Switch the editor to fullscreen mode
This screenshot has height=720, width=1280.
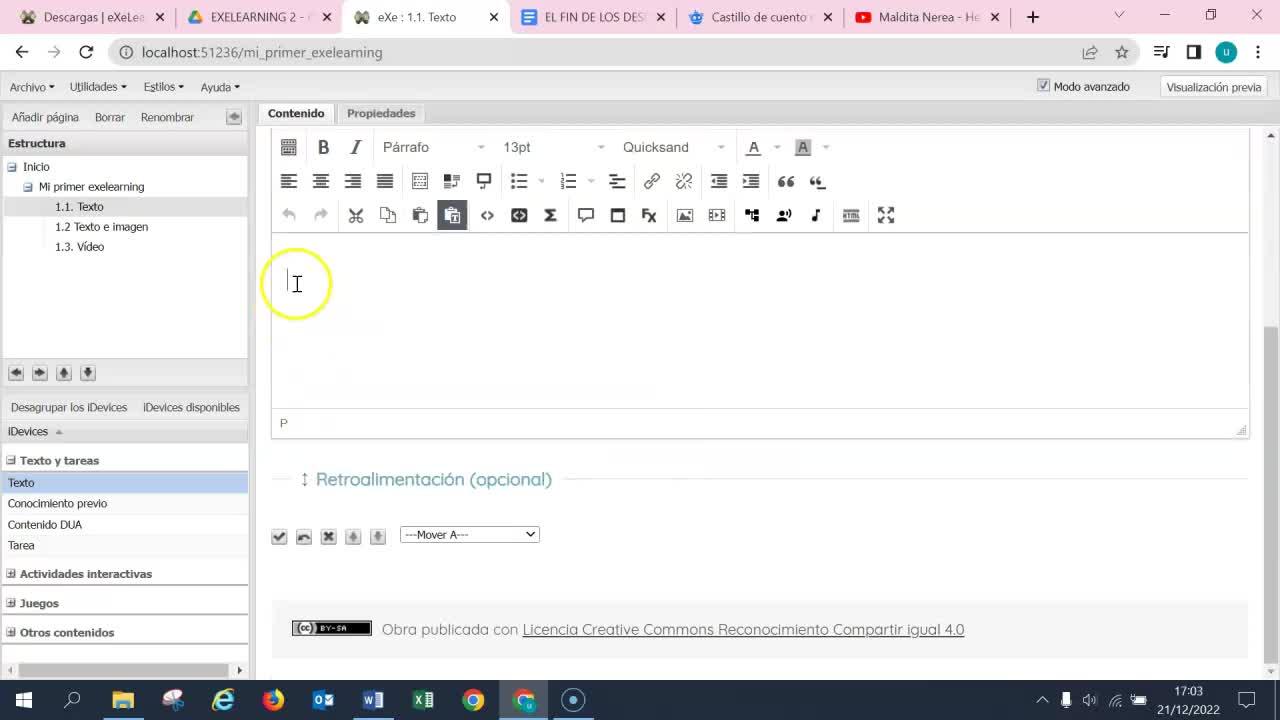886,215
